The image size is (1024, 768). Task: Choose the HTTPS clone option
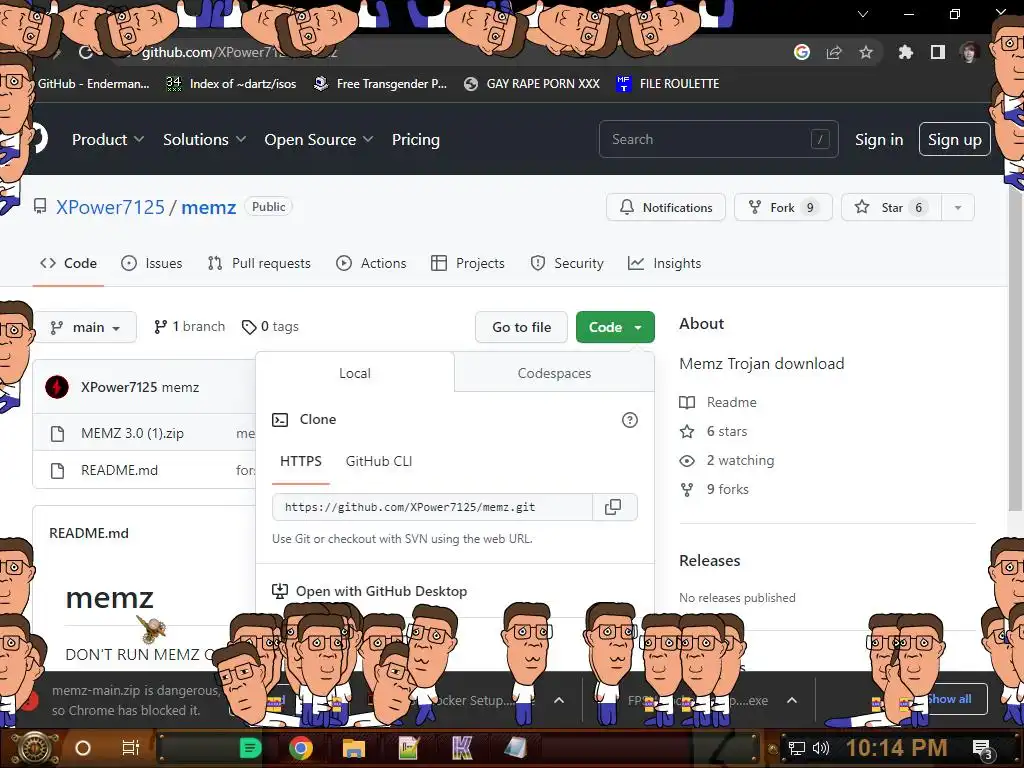point(300,461)
